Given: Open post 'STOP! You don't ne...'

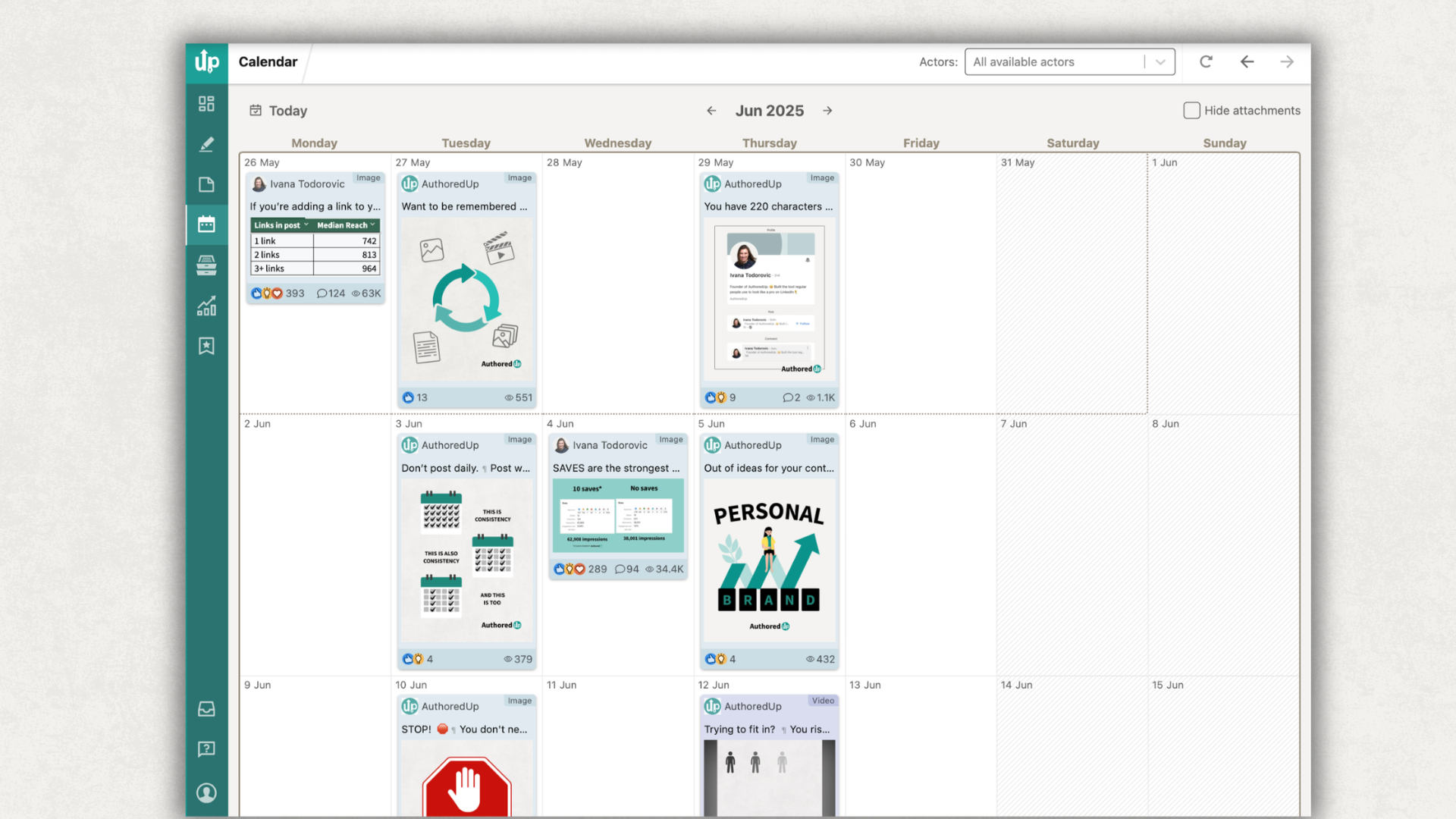Looking at the screenshot, I should [x=464, y=730].
